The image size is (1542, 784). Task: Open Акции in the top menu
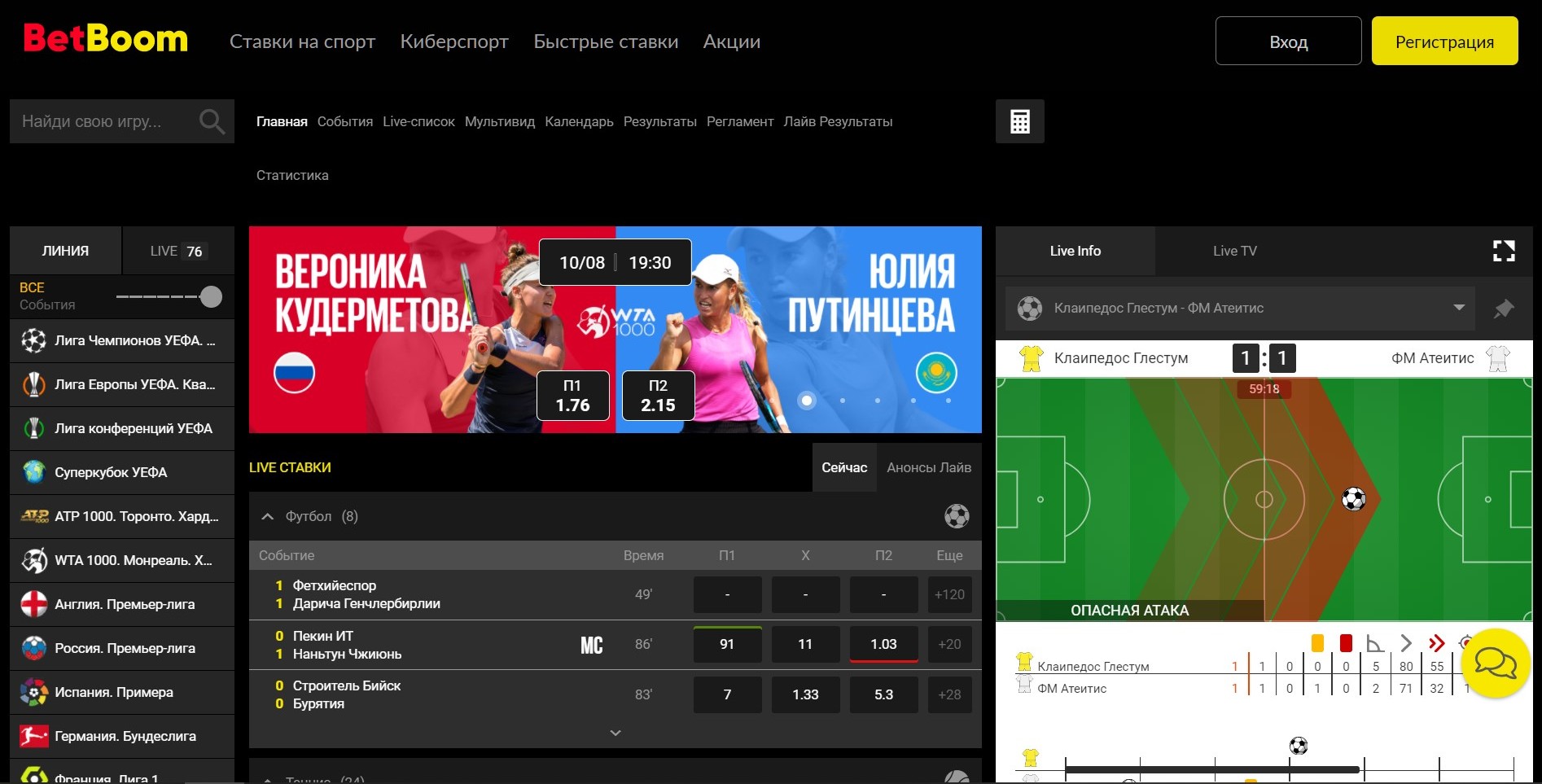(732, 42)
